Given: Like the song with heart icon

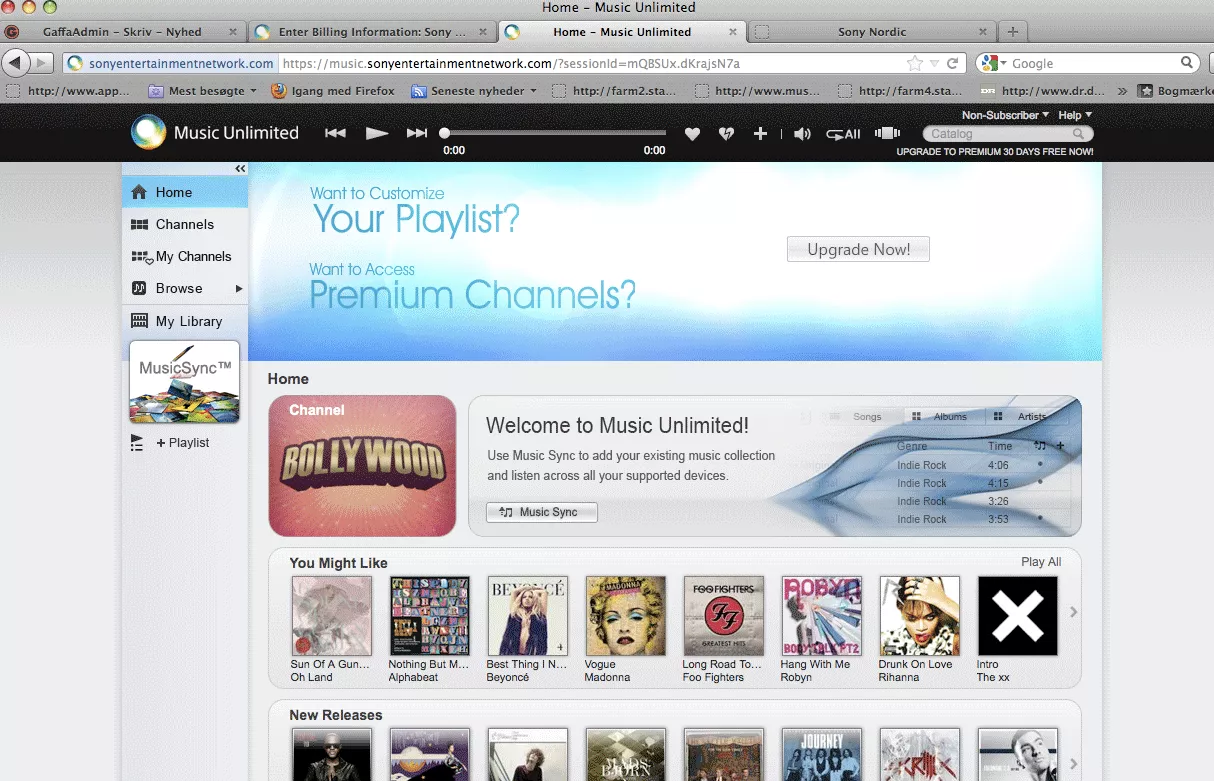Looking at the screenshot, I should coord(692,134).
